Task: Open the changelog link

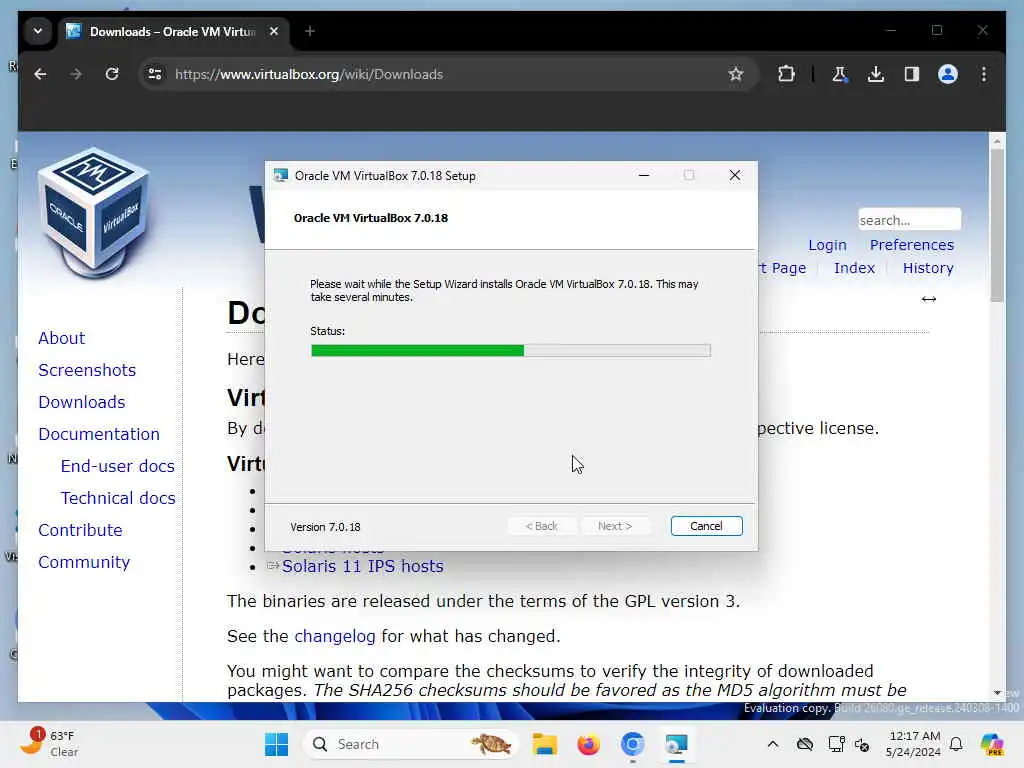Action: [334, 636]
